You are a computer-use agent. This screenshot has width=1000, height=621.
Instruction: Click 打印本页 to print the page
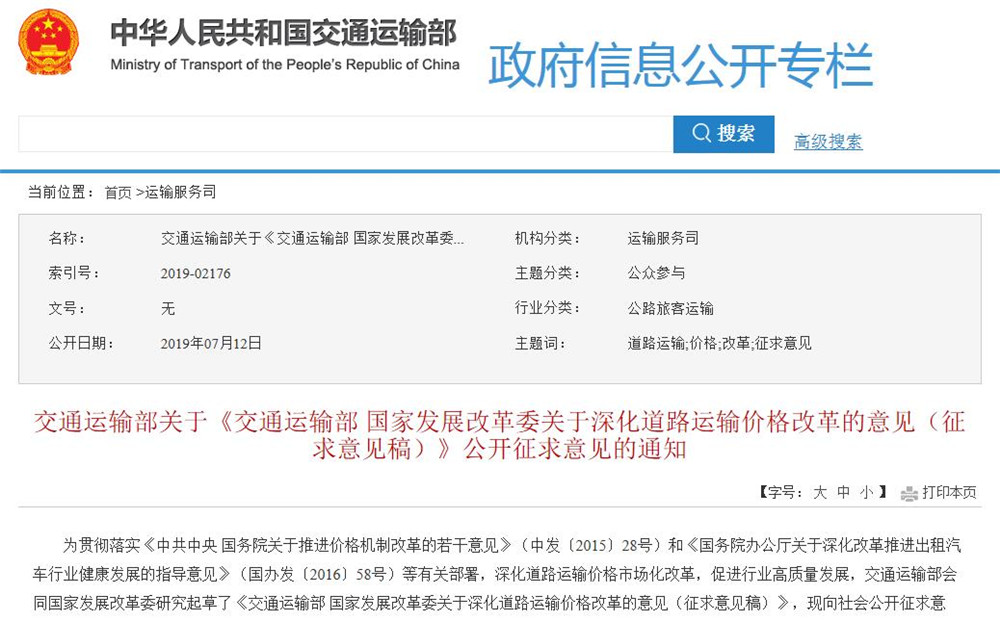coord(949,492)
